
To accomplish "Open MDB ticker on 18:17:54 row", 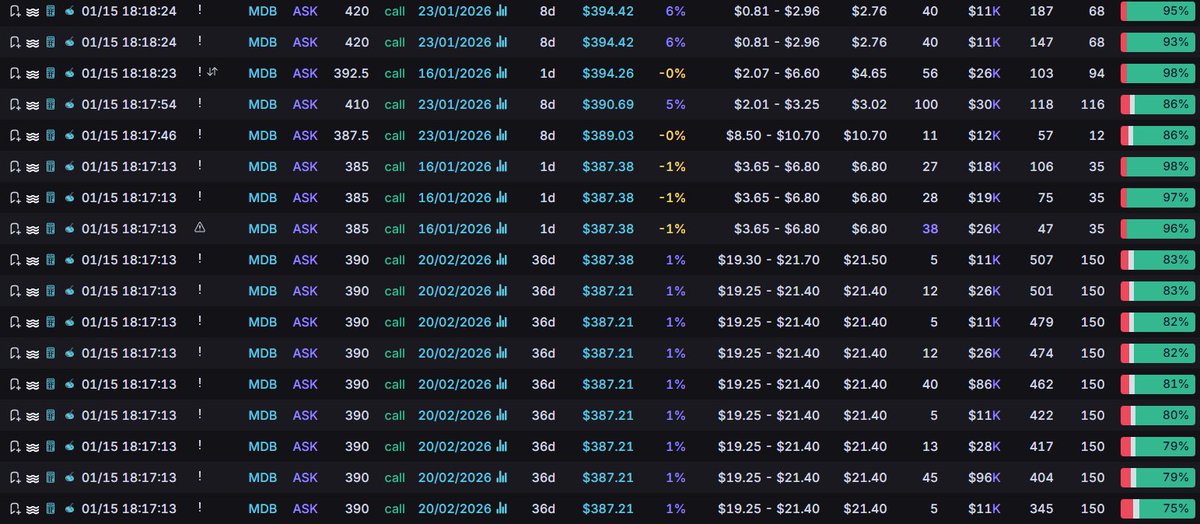I will click(x=263, y=105).
